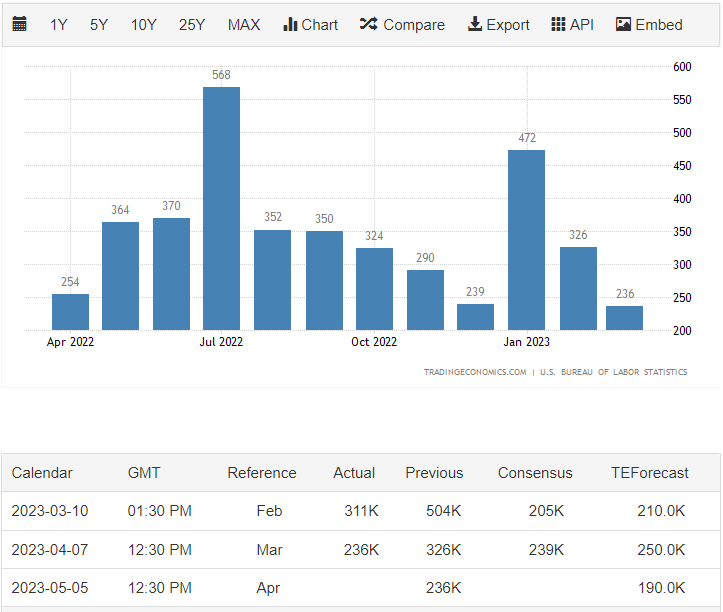Switch chart to 25Y range
723x612 pixels.
click(192, 24)
